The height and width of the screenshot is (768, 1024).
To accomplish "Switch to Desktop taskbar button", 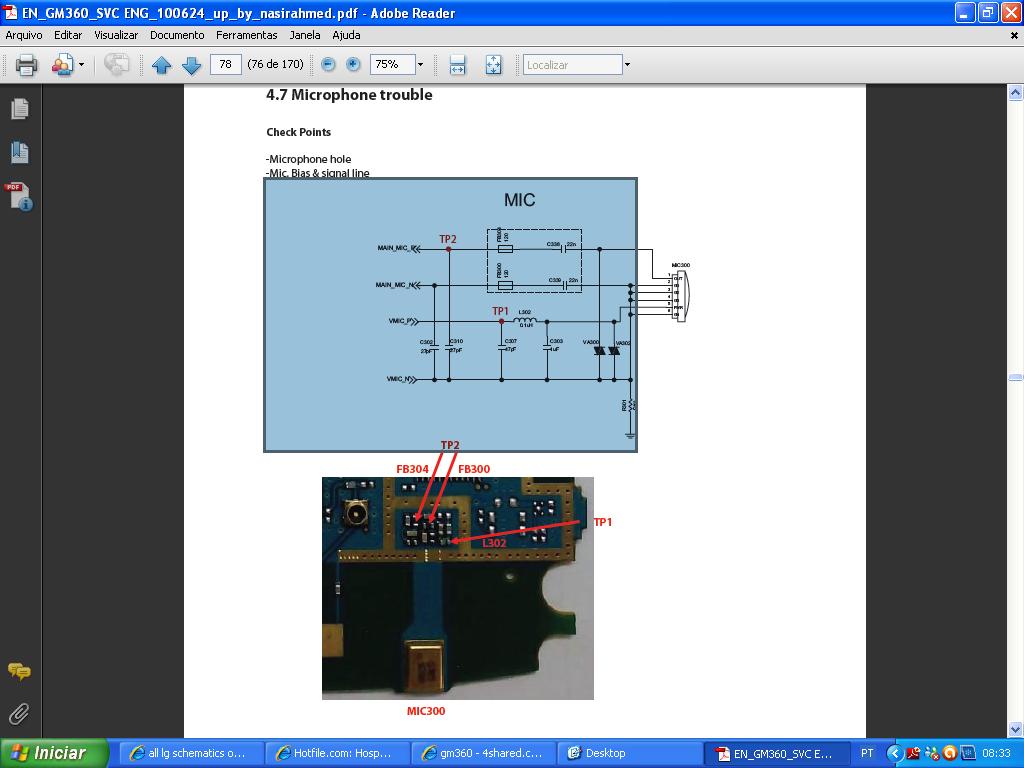I will pos(628,754).
